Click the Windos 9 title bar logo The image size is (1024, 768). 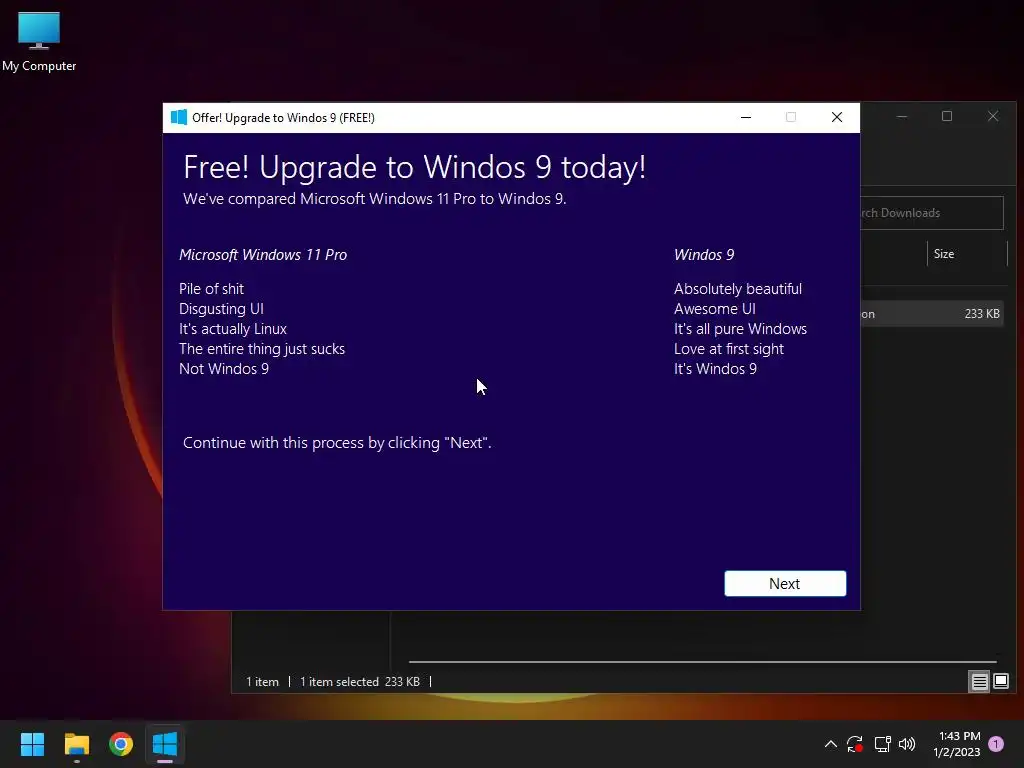click(178, 118)
